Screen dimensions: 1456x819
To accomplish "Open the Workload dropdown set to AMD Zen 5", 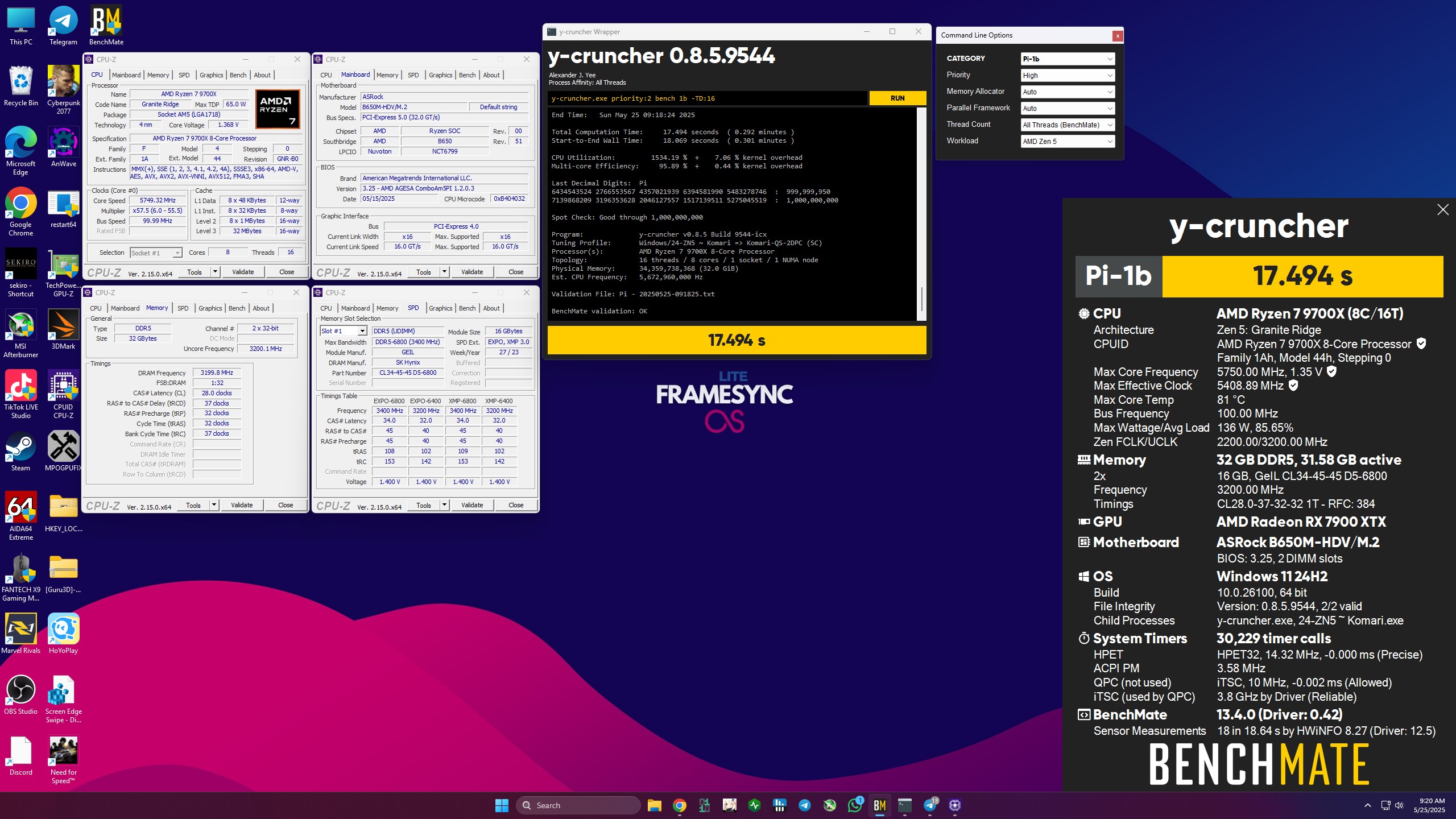I will pos(1068,142).
